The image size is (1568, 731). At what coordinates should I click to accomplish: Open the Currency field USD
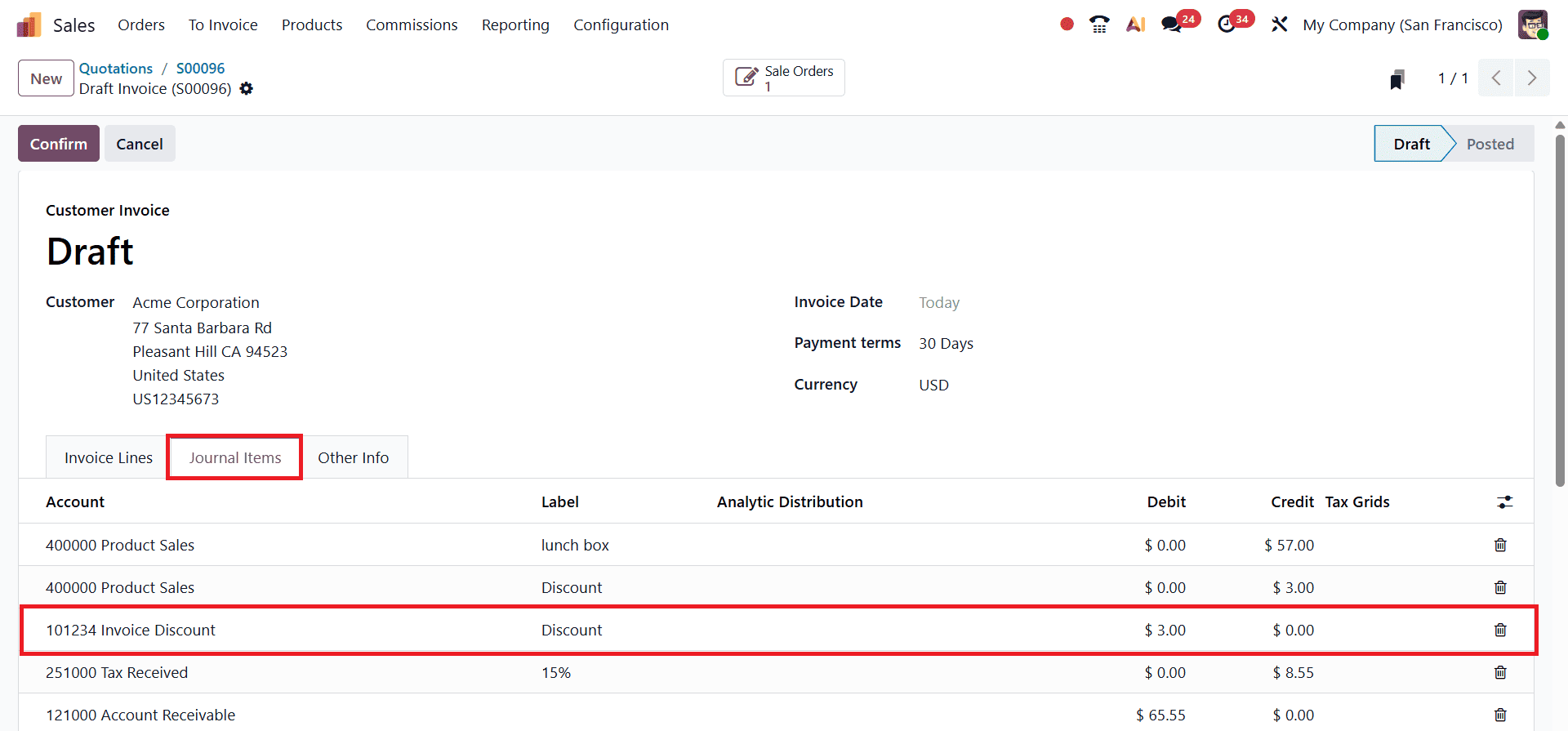[933, 385]
